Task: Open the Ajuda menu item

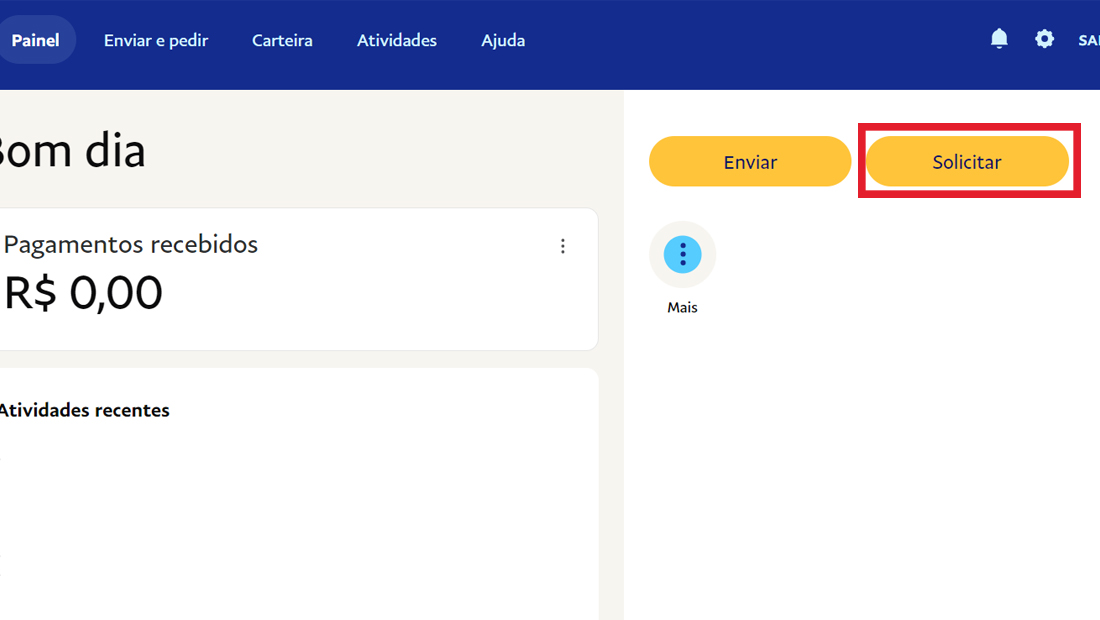Action: click(x=503, y=41)
